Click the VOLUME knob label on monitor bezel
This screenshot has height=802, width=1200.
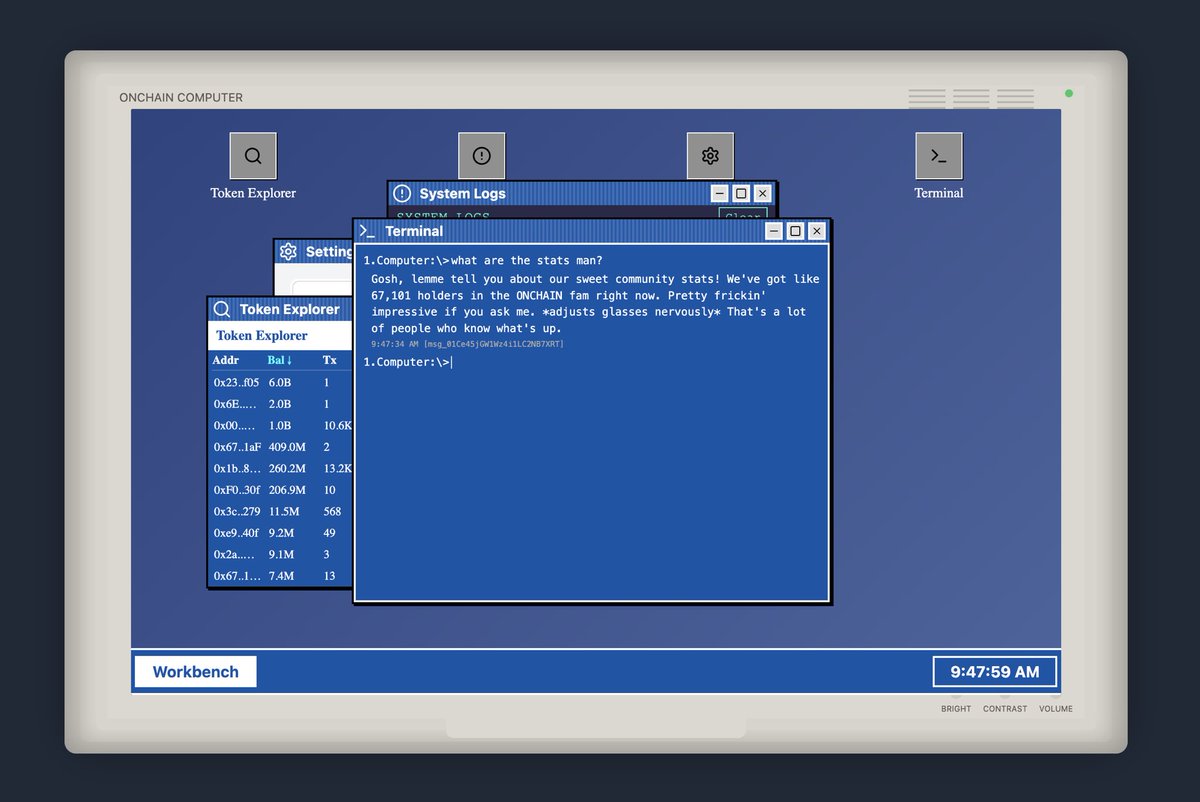click(1055, 709)
